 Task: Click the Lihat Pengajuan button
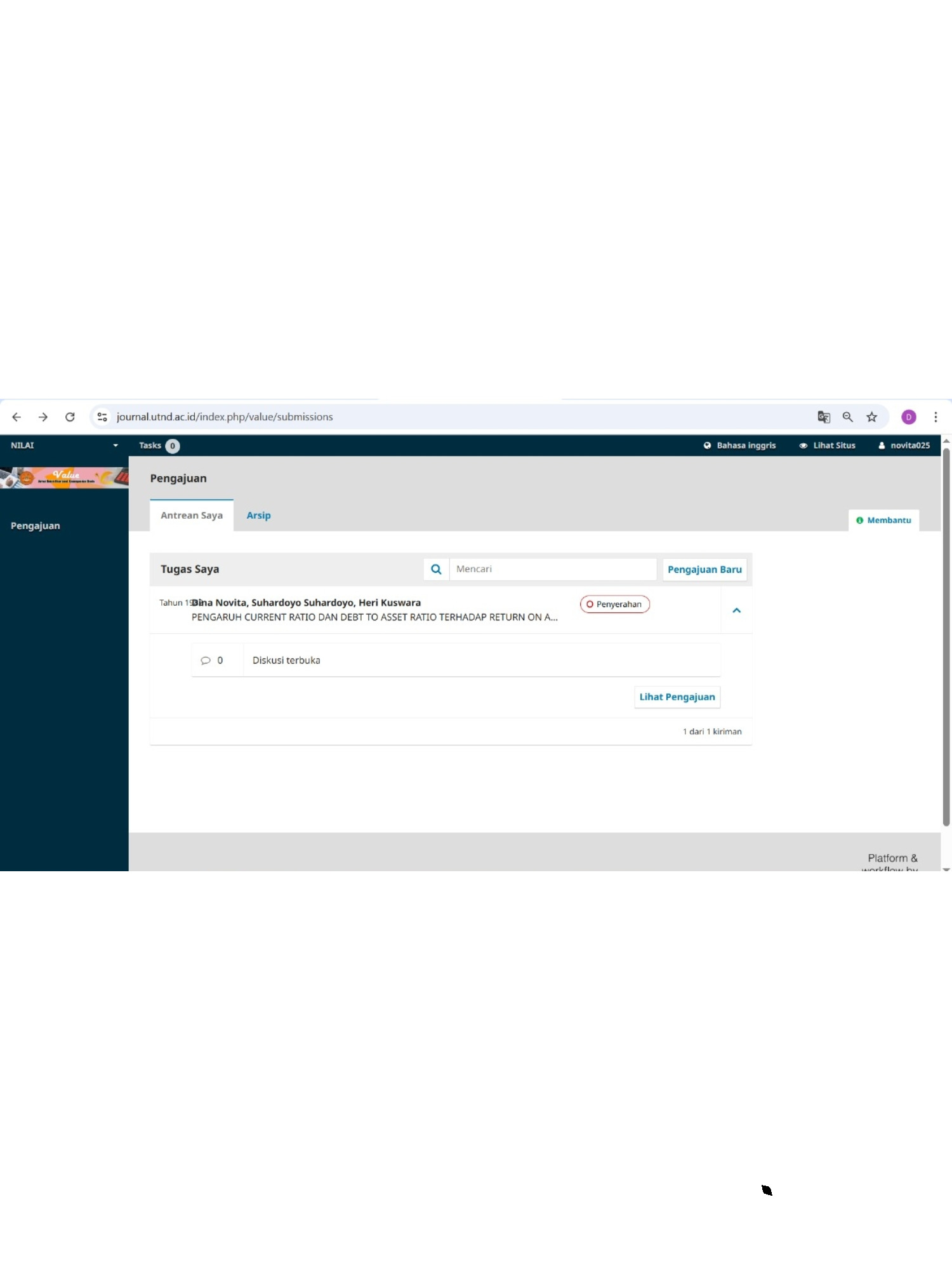677,697
